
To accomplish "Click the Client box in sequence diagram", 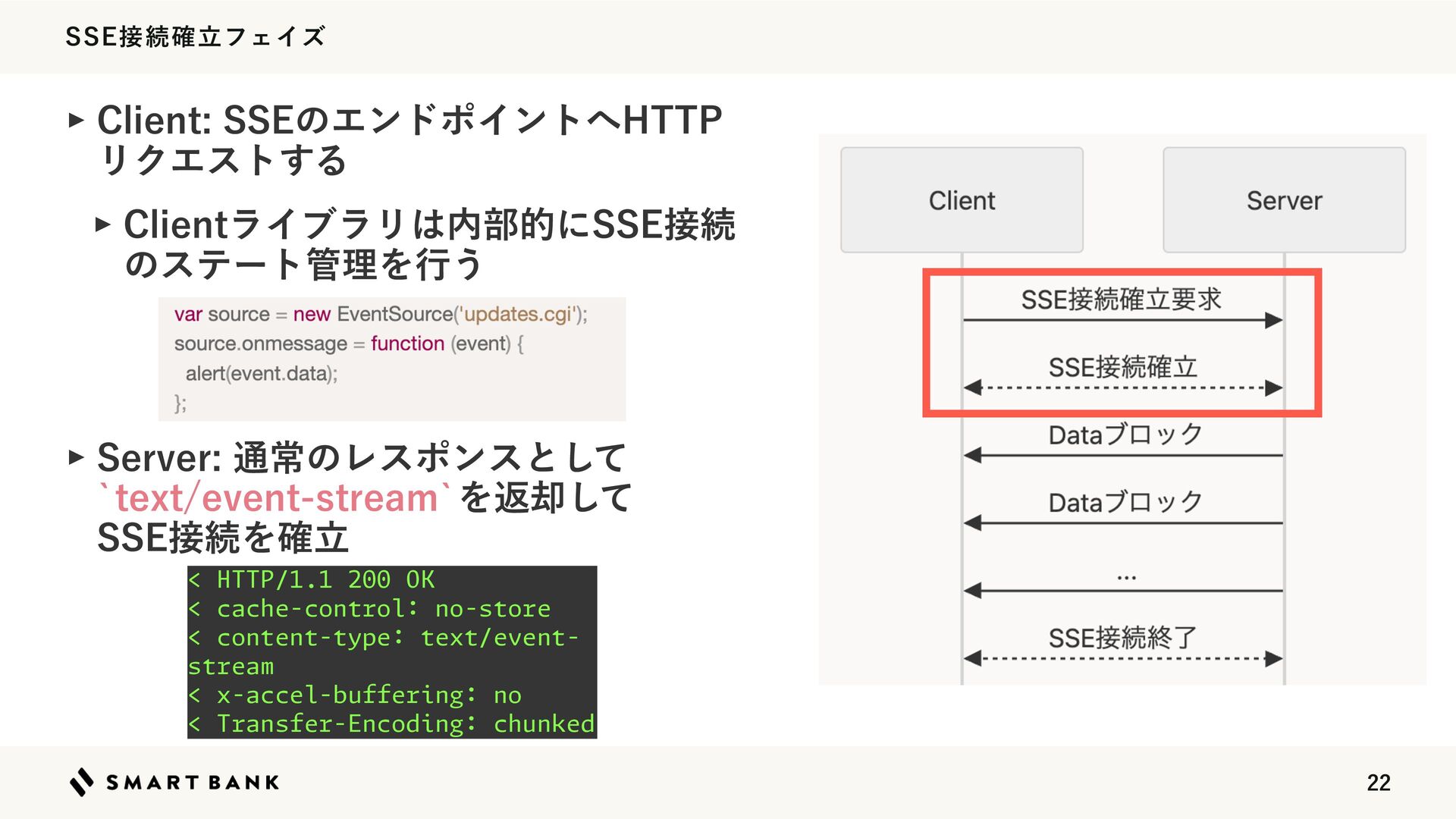I will tap(962, 200).
